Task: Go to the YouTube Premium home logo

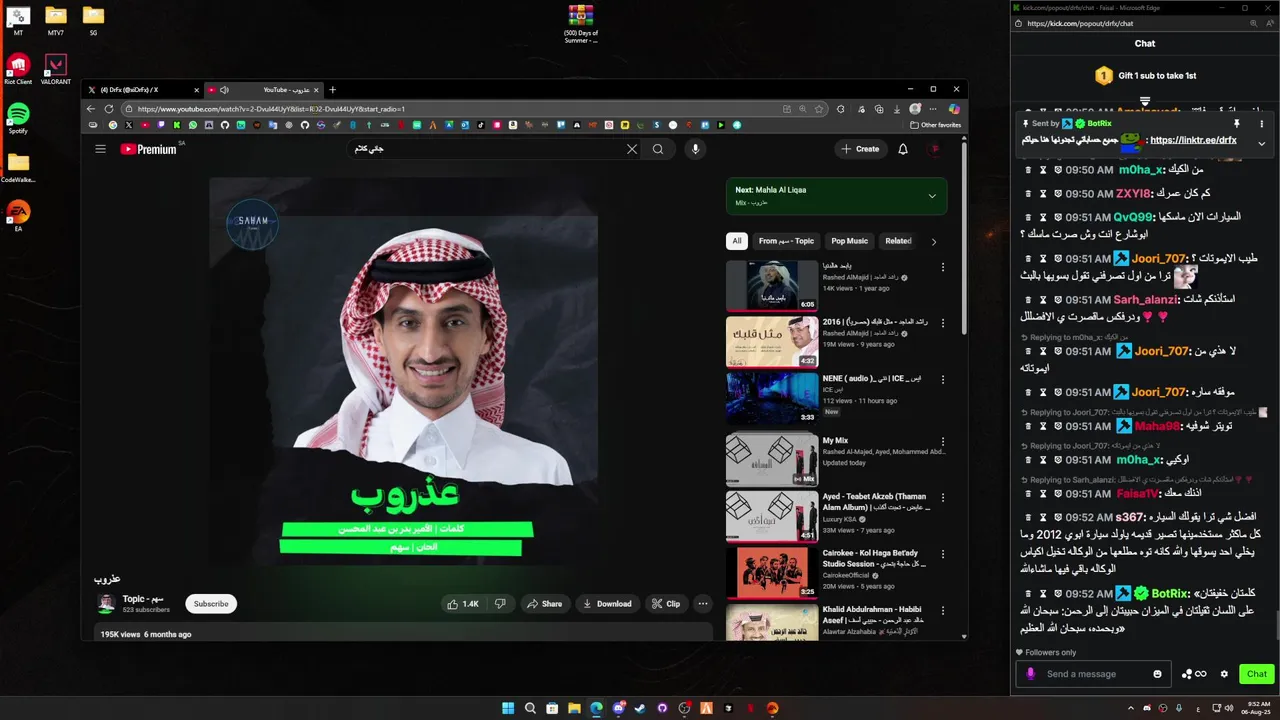Action: (150, 149)
